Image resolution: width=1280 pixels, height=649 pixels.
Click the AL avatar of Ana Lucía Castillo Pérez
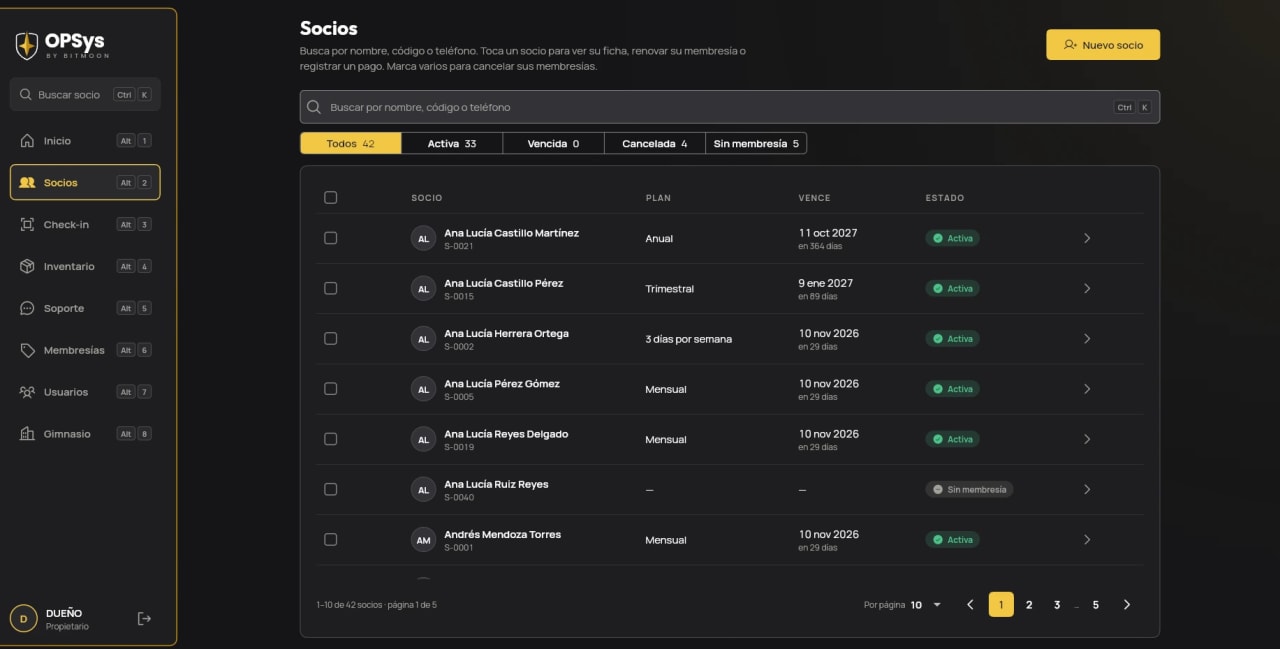coord(423,288)
